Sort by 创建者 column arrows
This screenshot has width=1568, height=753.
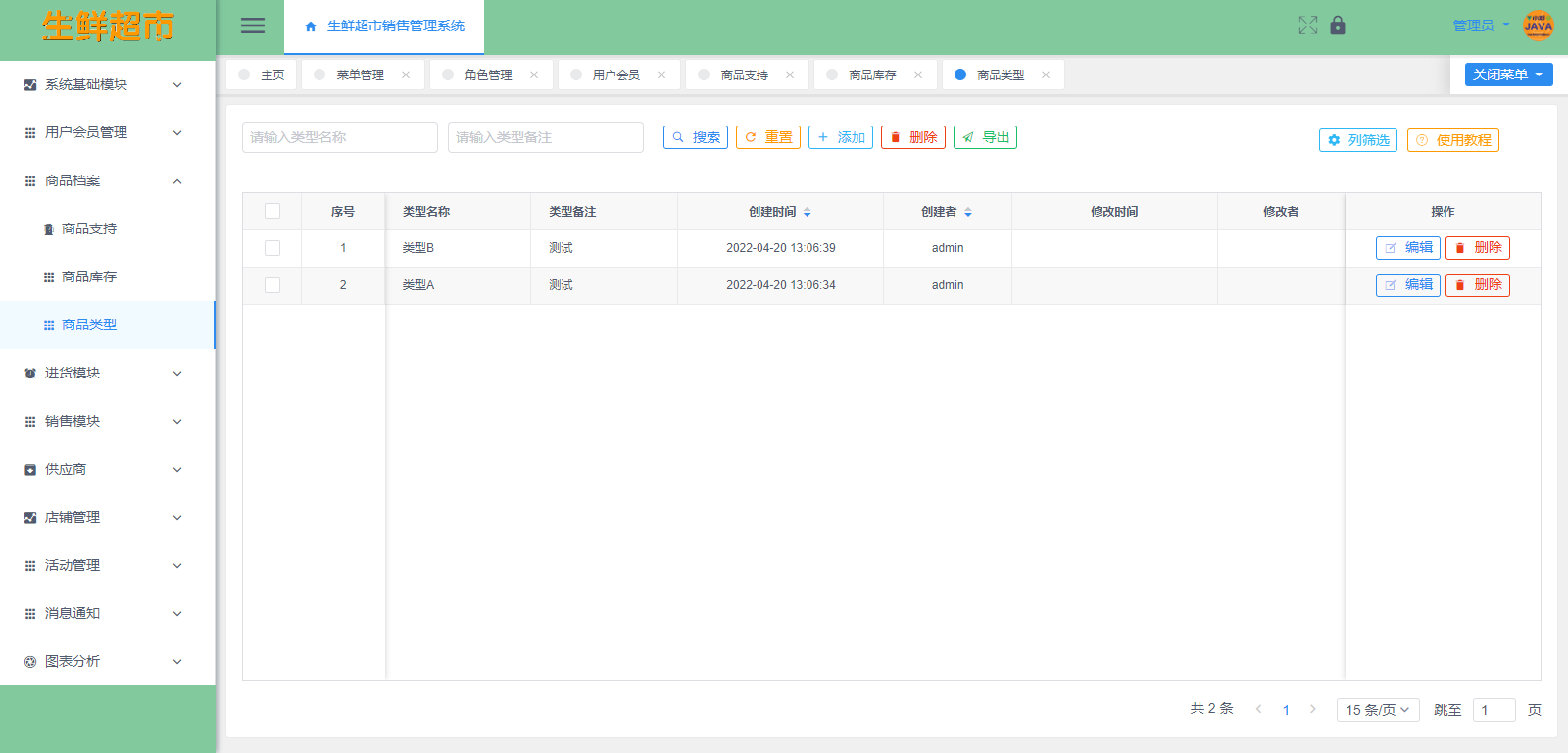coord(967,212)
